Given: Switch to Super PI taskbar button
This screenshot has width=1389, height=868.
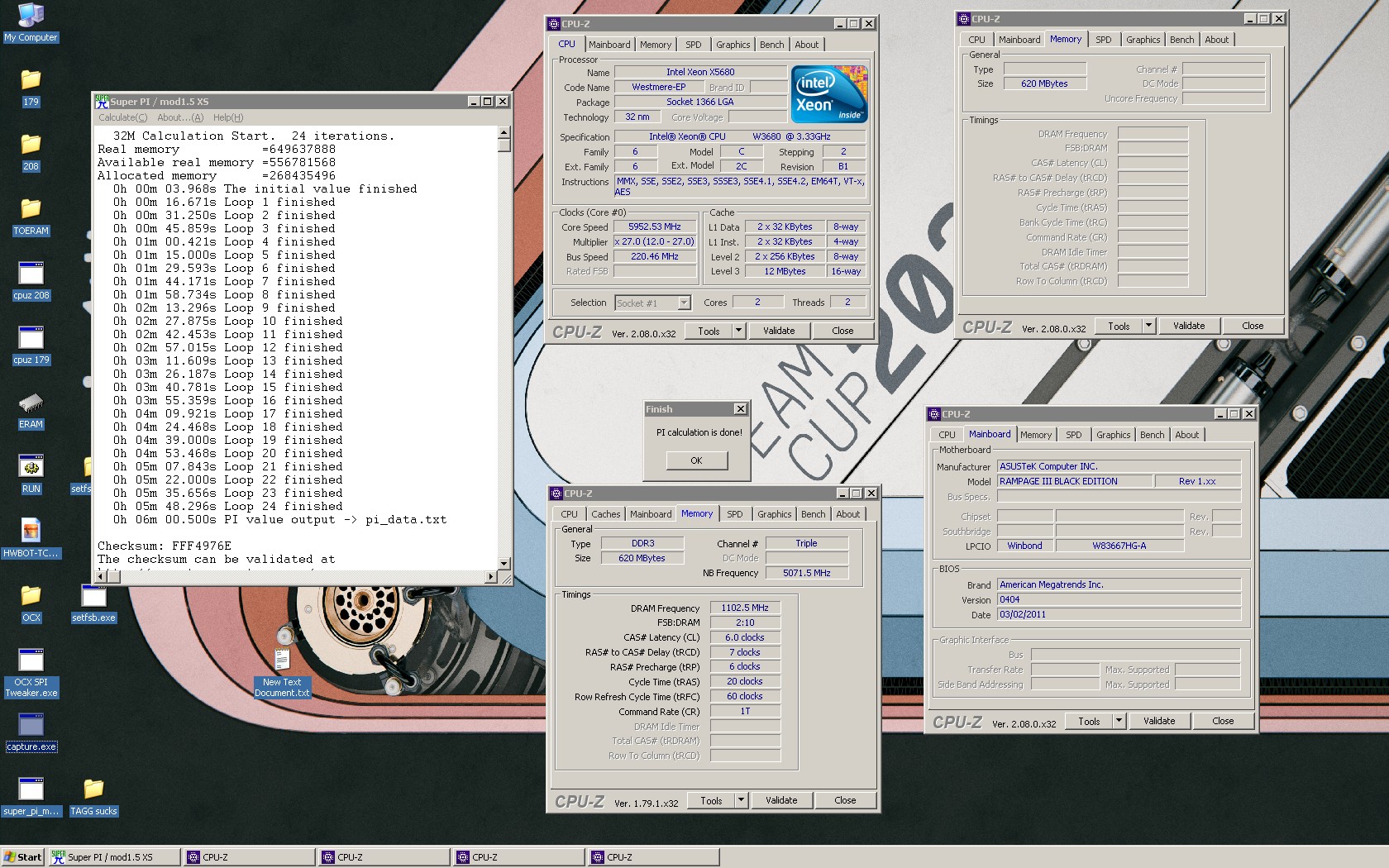Looking at the screenshot, I should [x=114, y=857].
